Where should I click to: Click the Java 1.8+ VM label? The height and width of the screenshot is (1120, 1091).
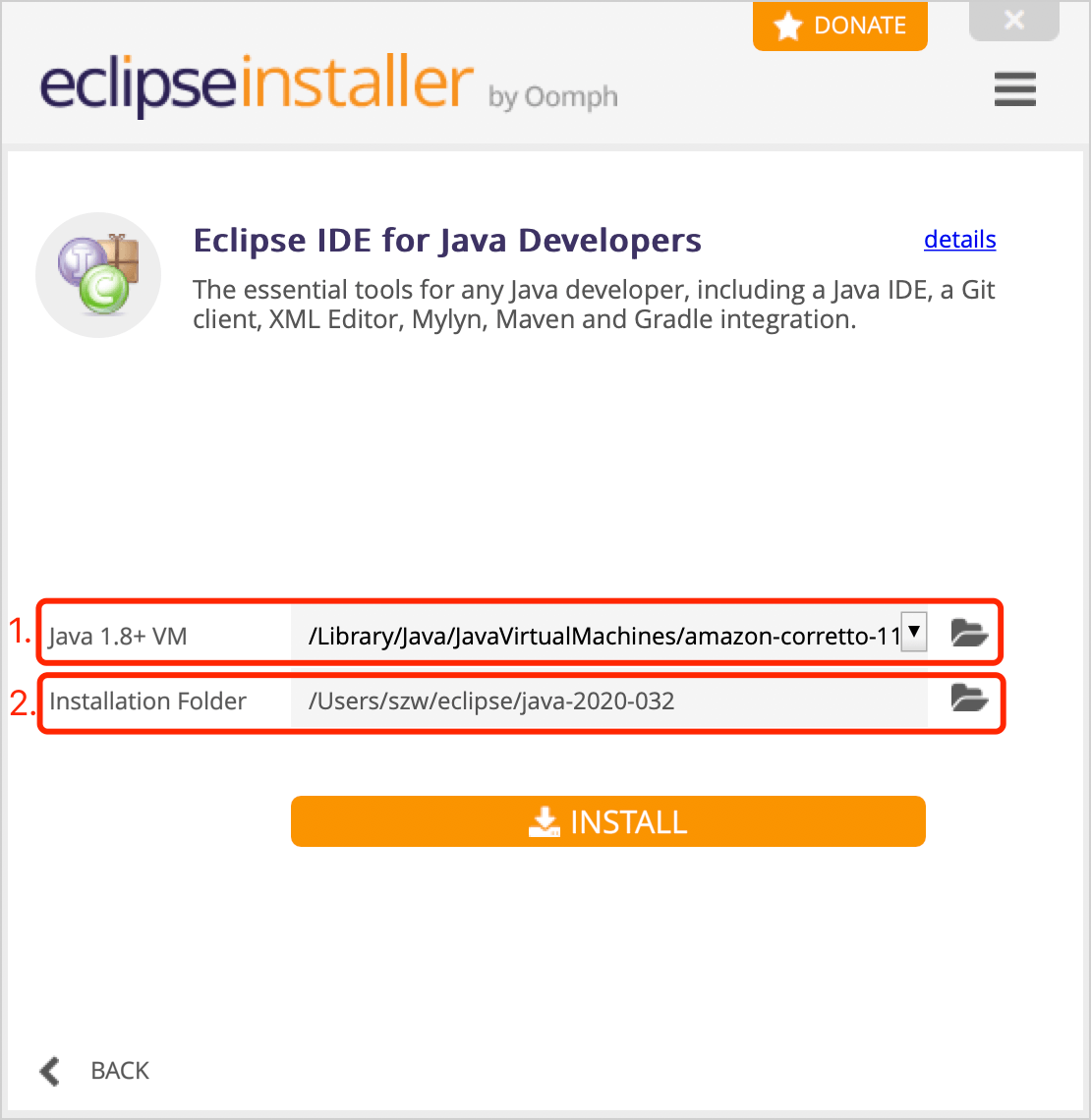pyautogui.click(x=118, y=636)
